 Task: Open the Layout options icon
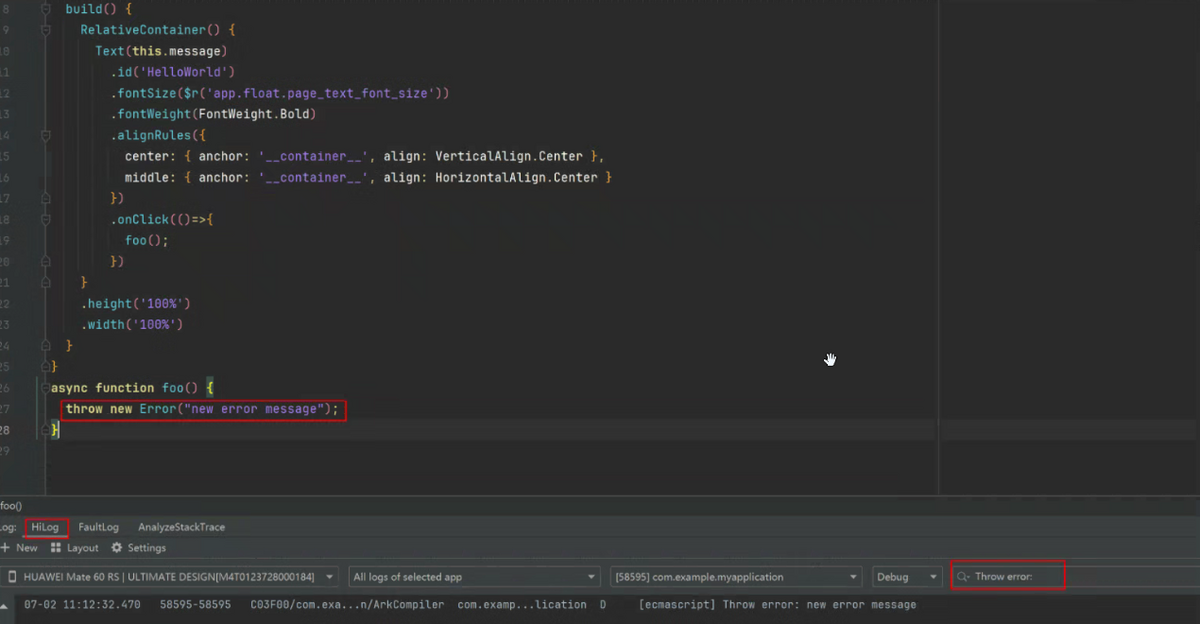tap(56, 548)
